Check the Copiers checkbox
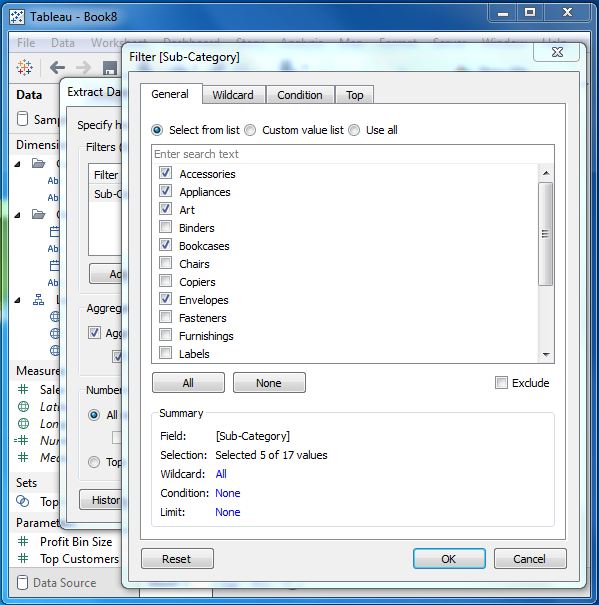 [166, 281]
